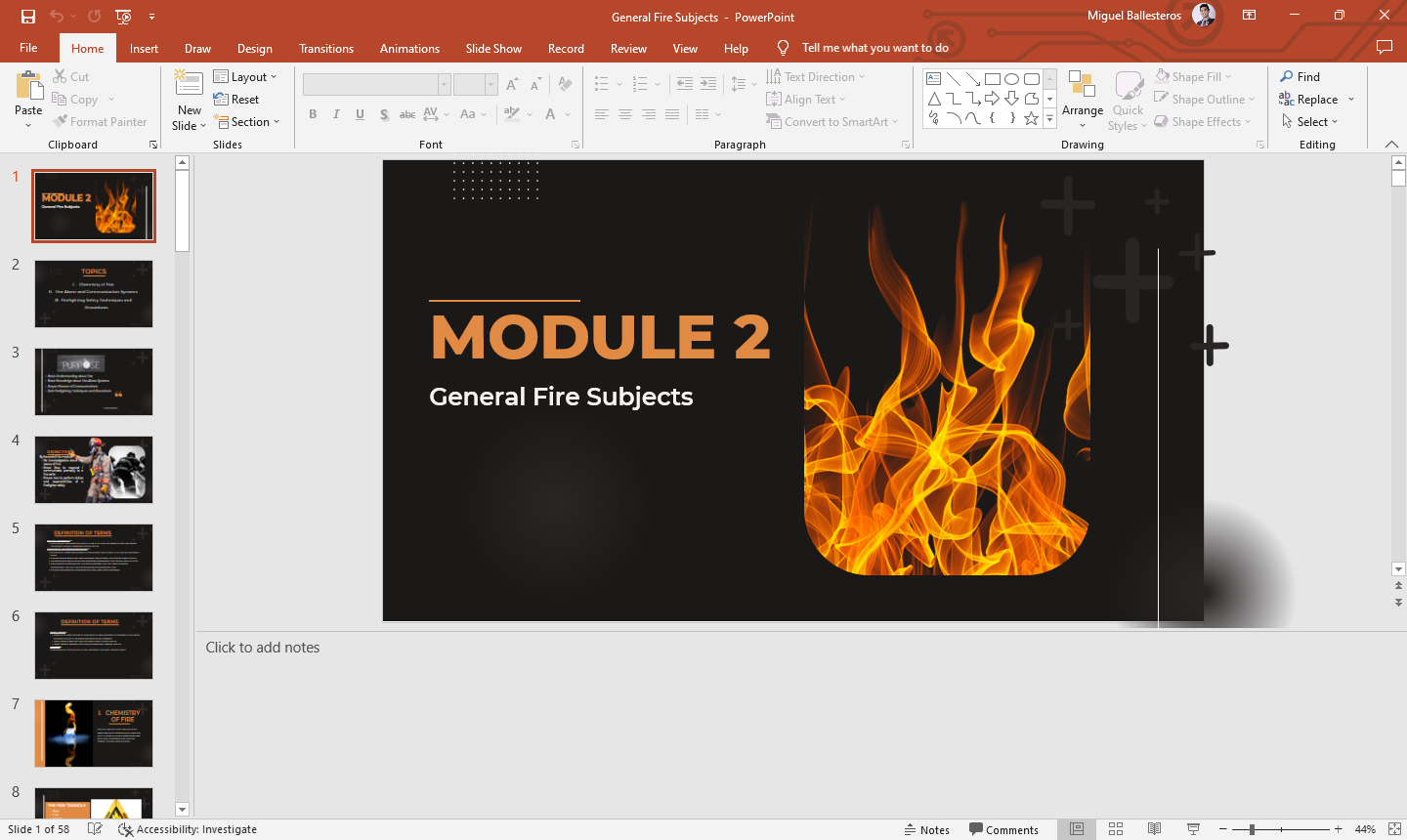
Task: Start Slide Show from status bar
Action: [x=1193, y=829]
